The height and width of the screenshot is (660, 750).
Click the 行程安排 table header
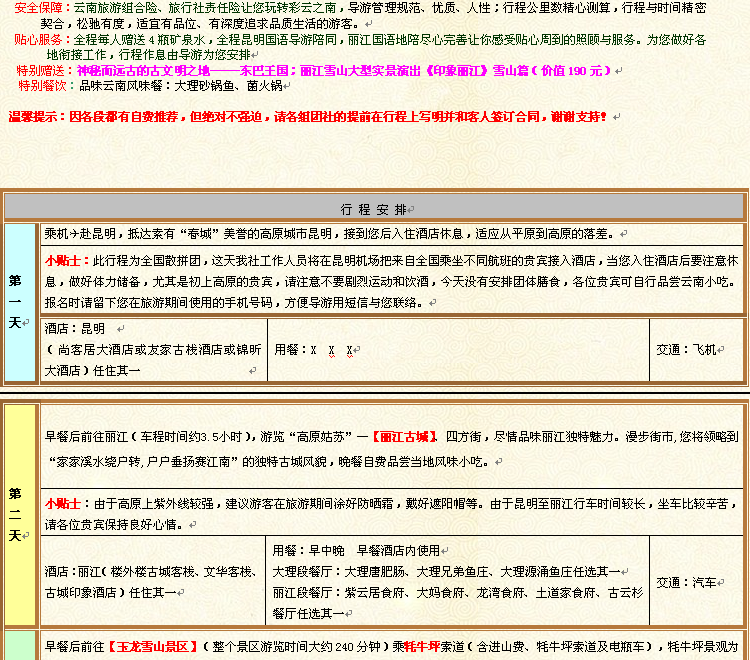(x=374, y=209)
